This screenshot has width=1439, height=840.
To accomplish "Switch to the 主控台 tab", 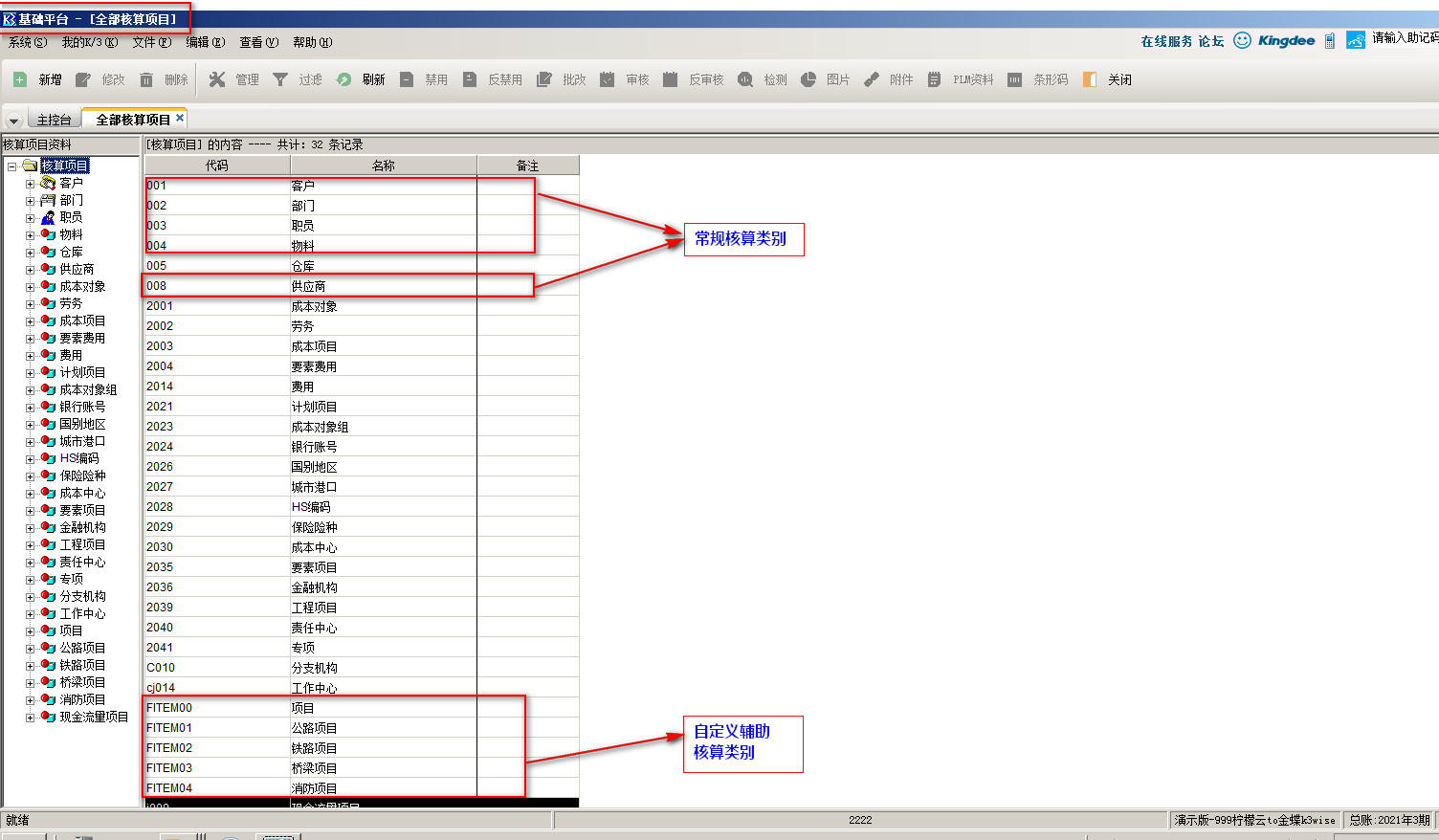I will pos(54,120).
